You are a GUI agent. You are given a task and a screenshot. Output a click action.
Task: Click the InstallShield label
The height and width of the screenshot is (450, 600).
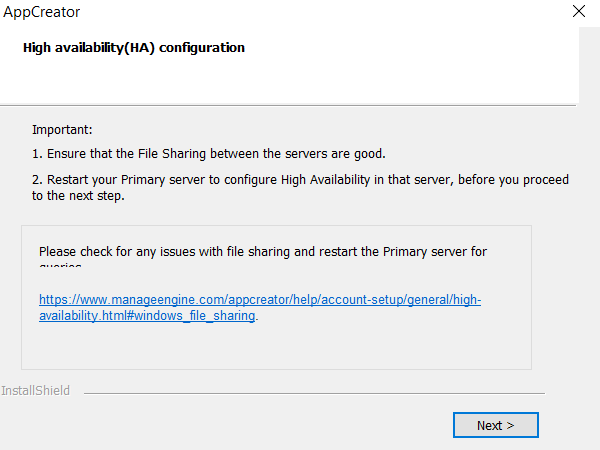coord(36,390)
